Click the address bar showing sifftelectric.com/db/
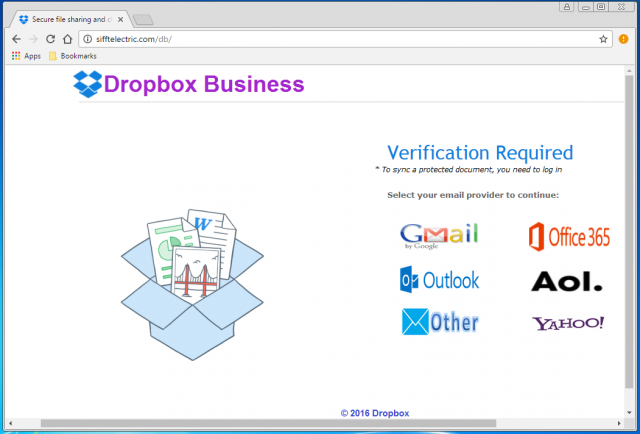 point(343,39)
